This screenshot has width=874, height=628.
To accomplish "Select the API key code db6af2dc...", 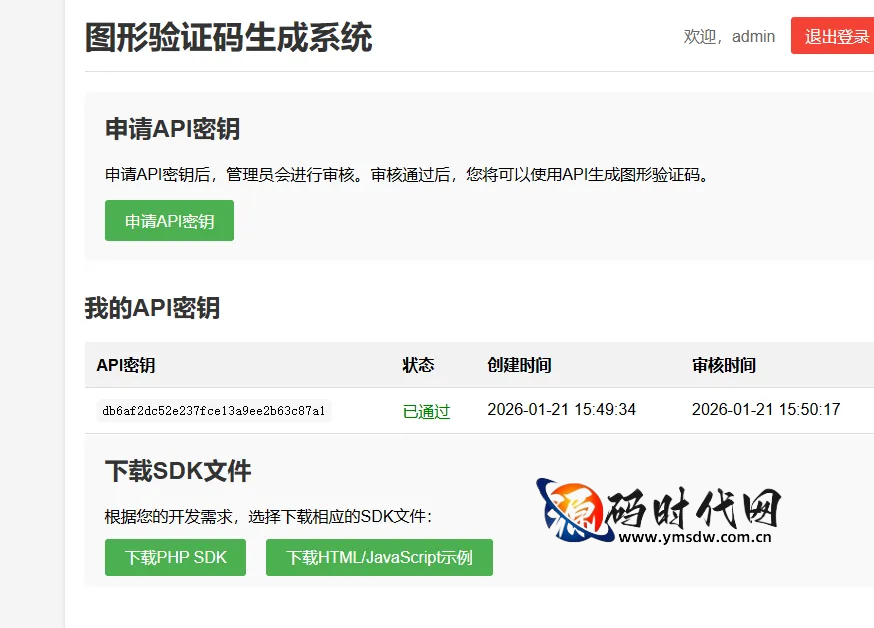I will (x=214, y=411).
